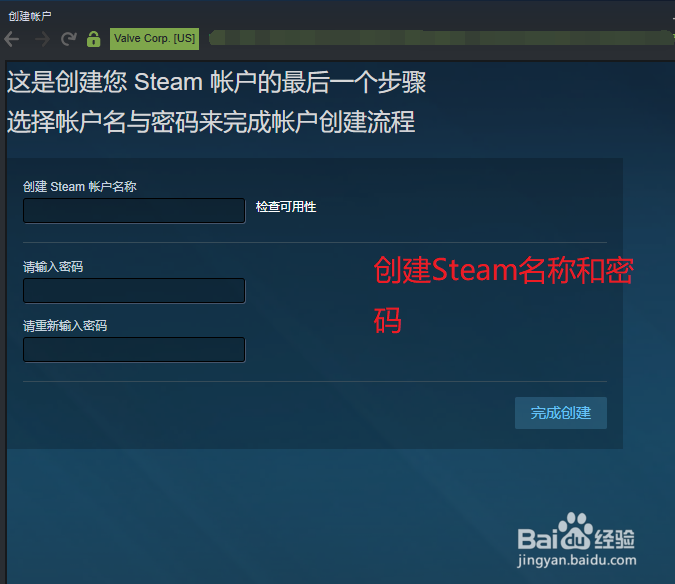Click the red 创建Steam名称和密码 annotation
Viewport: 675px width, 584px height.
(504, 296)
